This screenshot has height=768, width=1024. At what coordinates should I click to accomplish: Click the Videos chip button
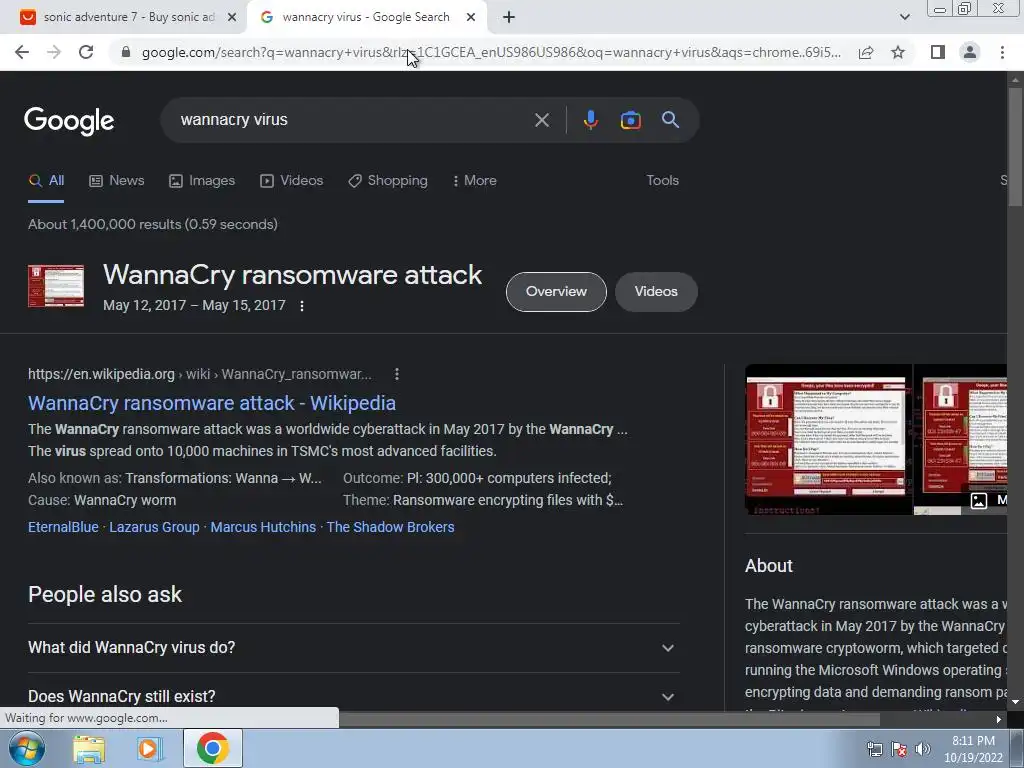click(x=656, y=292)
